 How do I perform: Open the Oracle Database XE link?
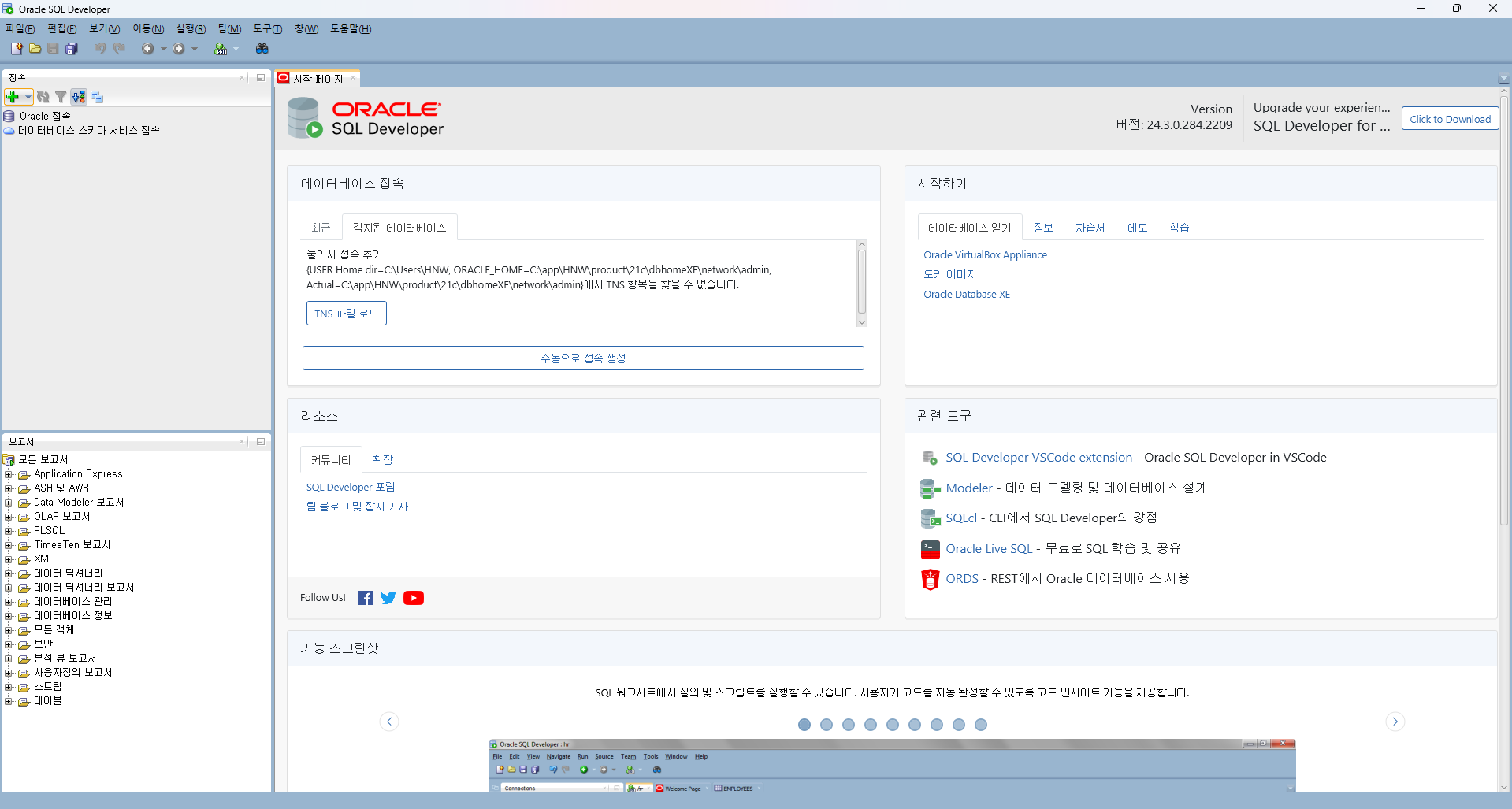click(967, 294)
